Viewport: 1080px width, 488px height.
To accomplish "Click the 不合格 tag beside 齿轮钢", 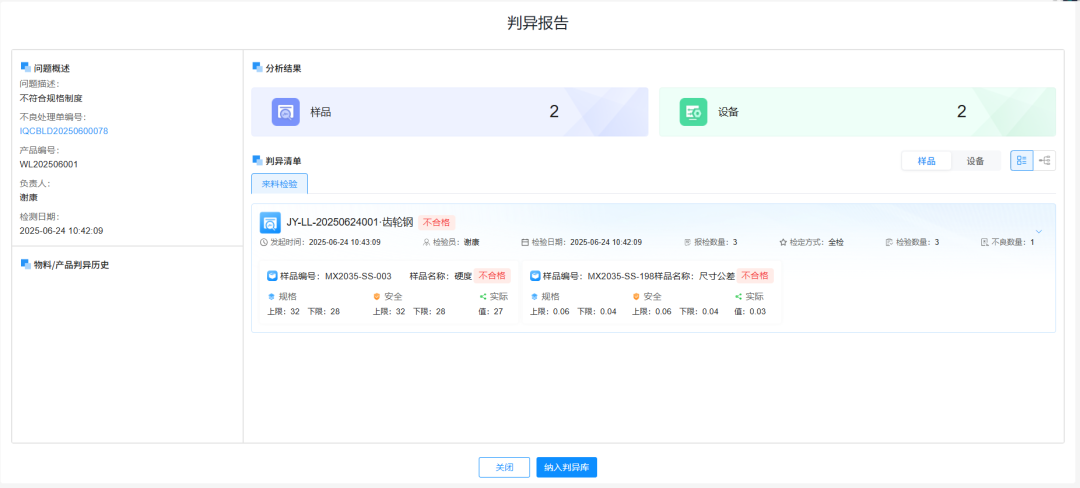I will (x=436, y=222).
